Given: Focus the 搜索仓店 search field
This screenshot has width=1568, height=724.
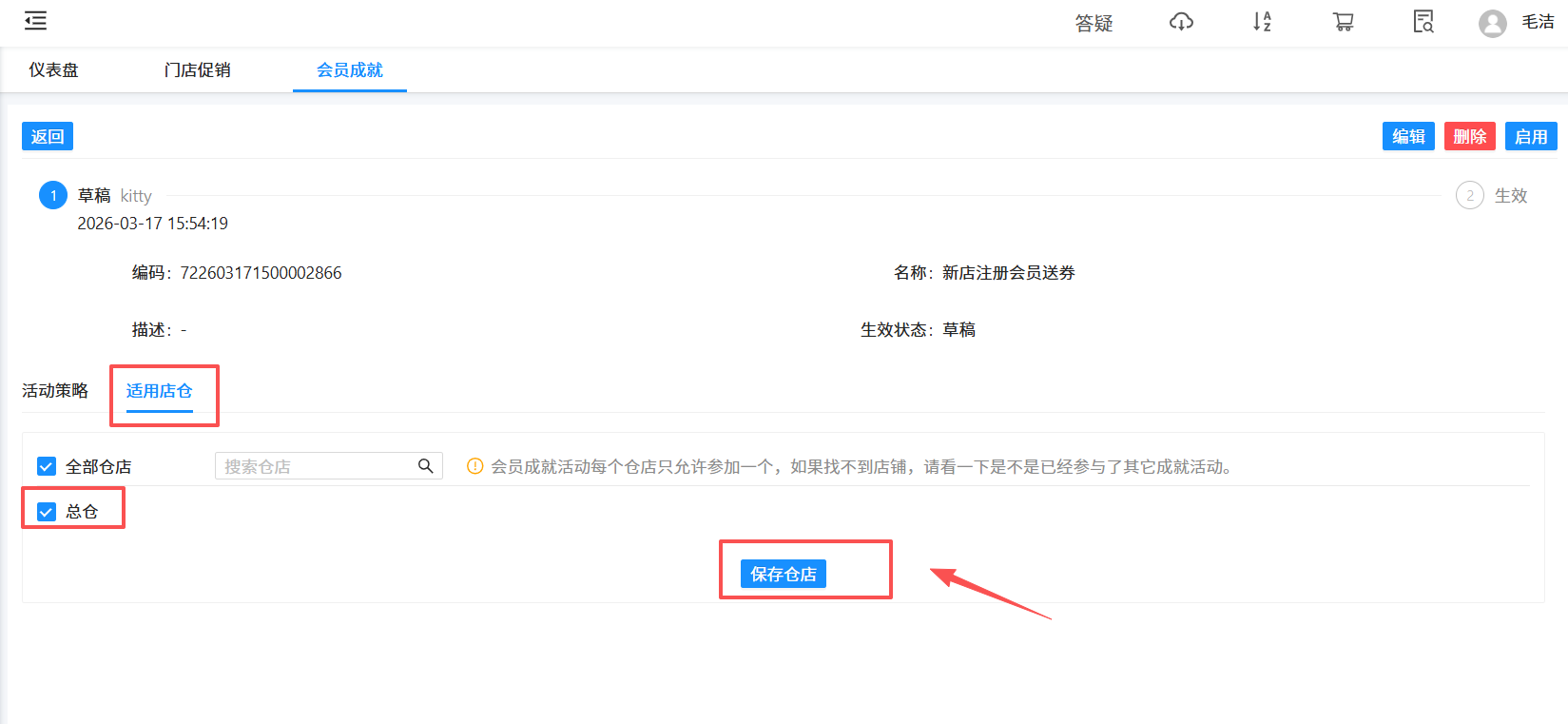Looking at the screenshot, I should pyautogui.click(x=314, y=466).
